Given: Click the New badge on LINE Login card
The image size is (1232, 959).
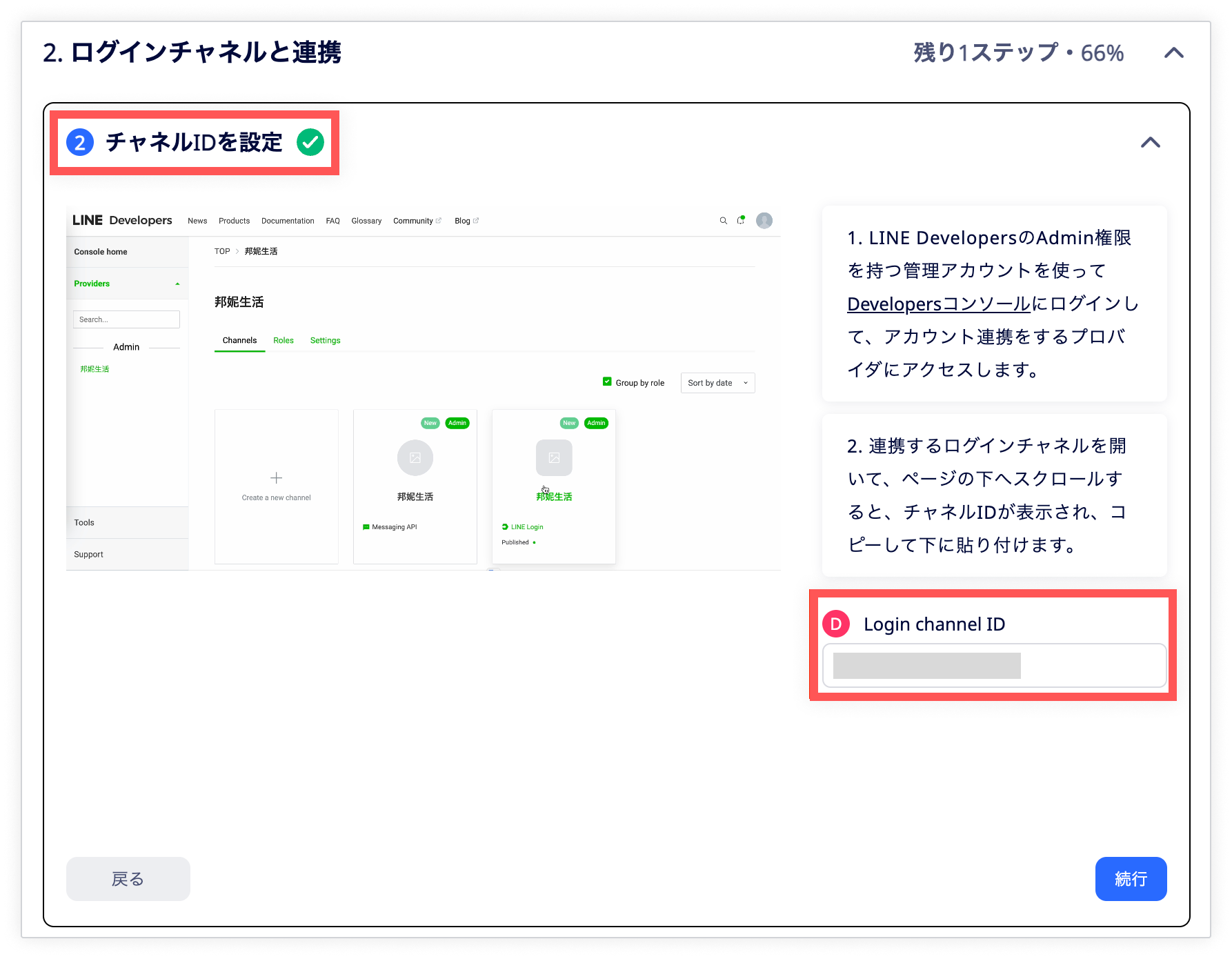Looking at the screenshot, I should click(x=569, y=423).
